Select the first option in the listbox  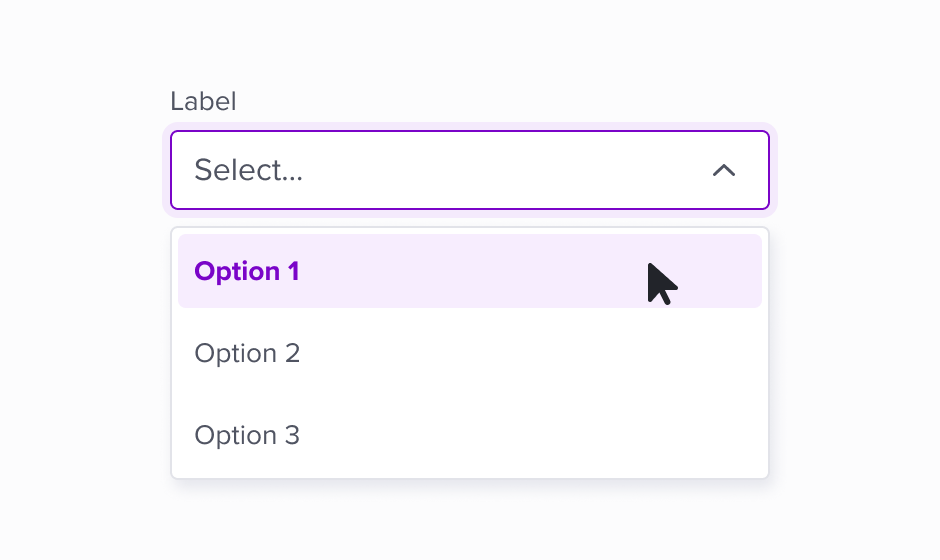(x=469, y=271)
